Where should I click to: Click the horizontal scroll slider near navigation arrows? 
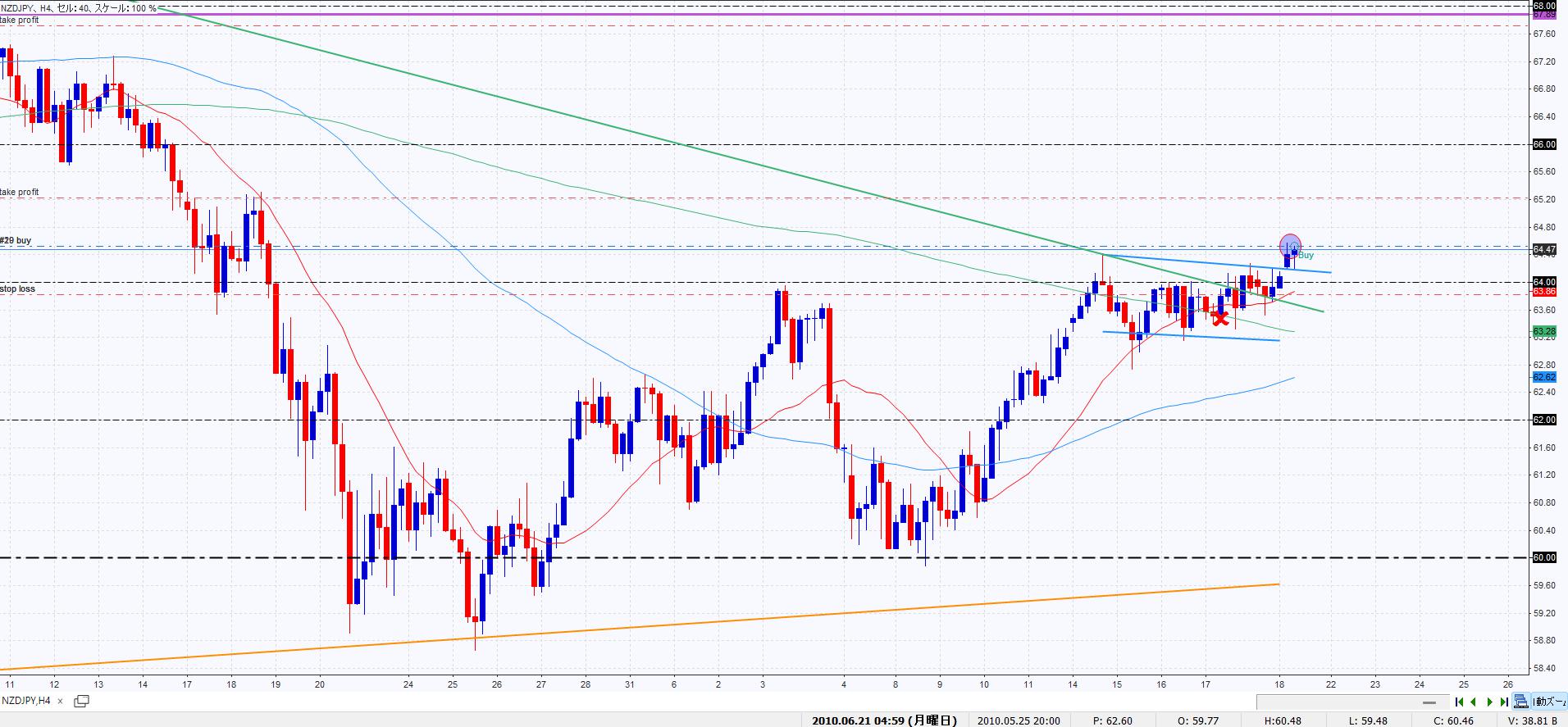[x=1430, y=702]
